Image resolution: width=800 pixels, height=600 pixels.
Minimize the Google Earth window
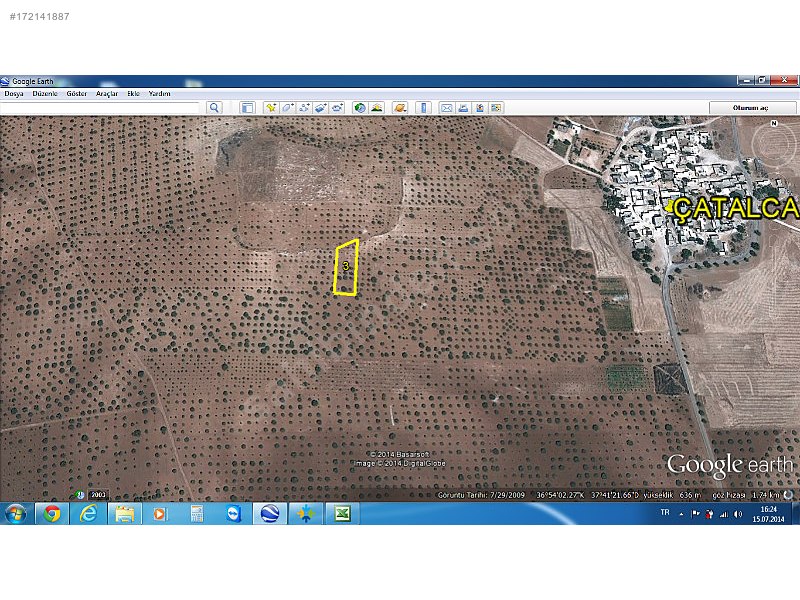click(745, 81)
